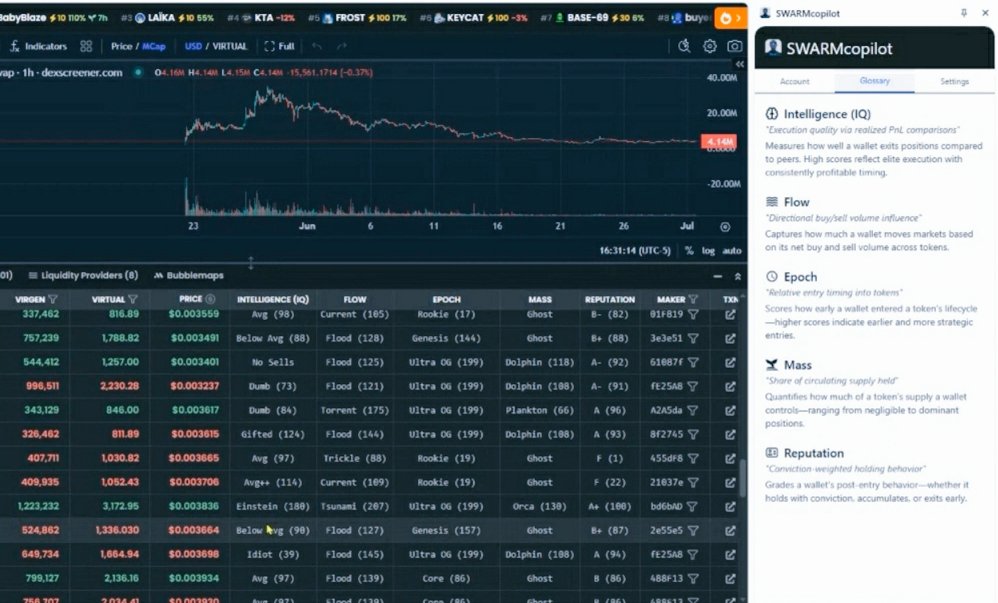Select Torrent (175) flow cell
998x603 pixels.
pos(355,411)
